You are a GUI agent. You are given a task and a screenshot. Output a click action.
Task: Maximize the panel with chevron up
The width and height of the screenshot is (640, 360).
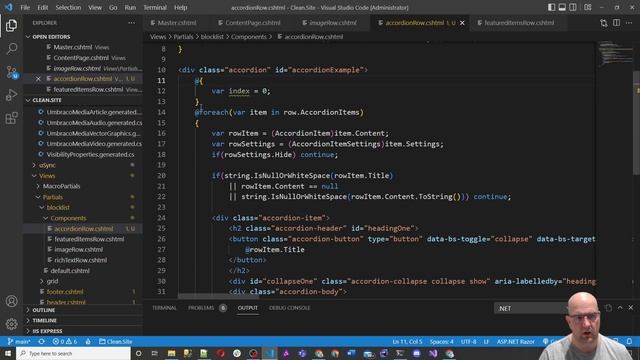pyautogui.click(x=620, y=308)
